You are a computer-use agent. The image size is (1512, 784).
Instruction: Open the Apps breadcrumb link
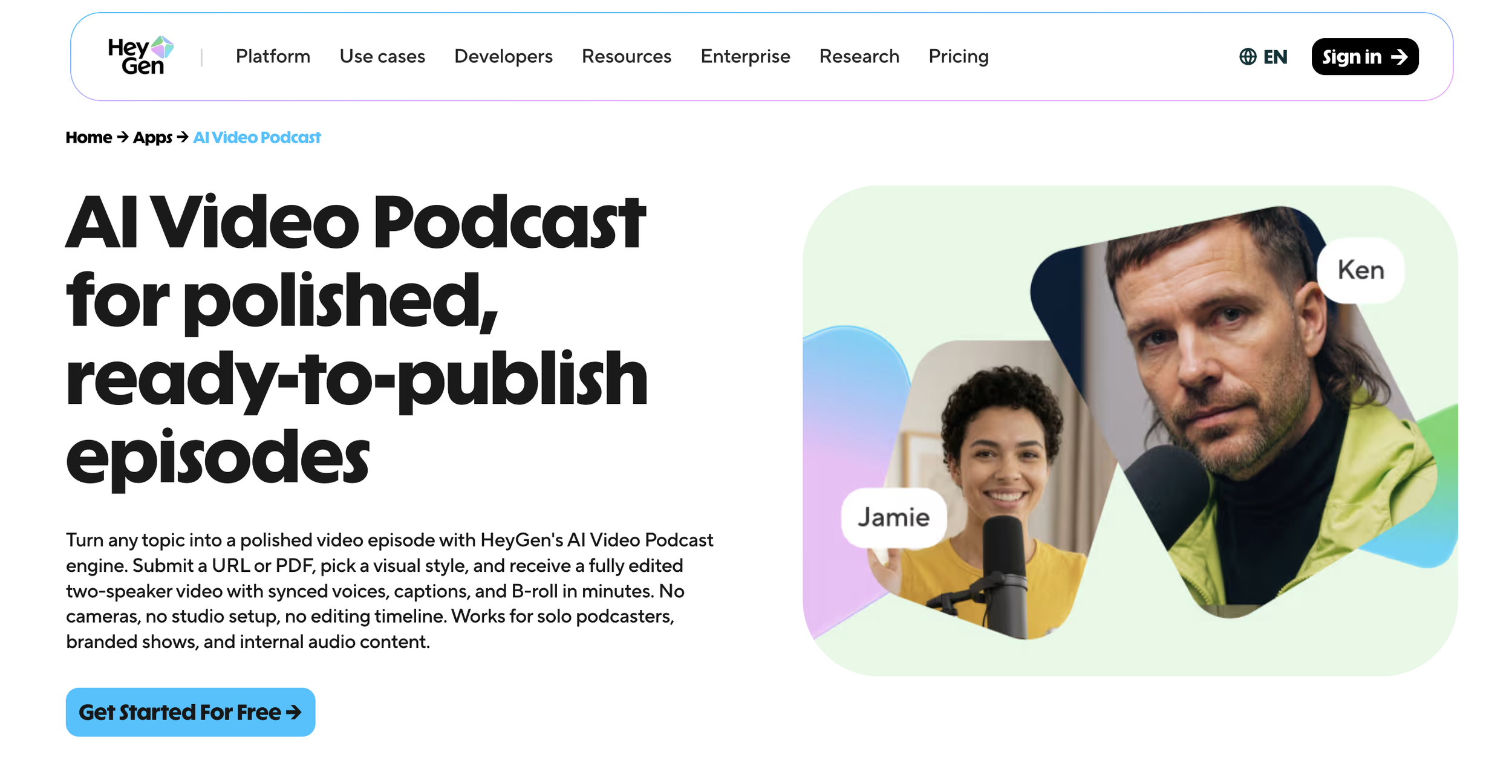pyautogui.click(x=152, y=137)
